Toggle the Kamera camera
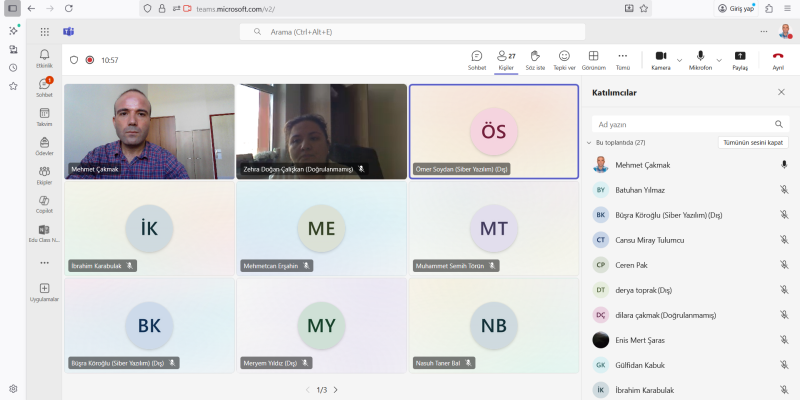Screen dimensions: 800x400 661,60
